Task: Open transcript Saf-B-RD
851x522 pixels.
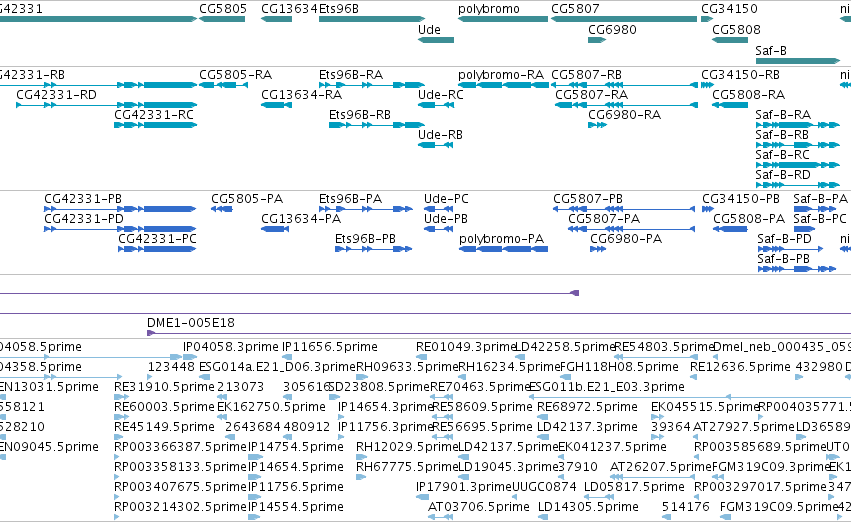Action: pos(783,175)
